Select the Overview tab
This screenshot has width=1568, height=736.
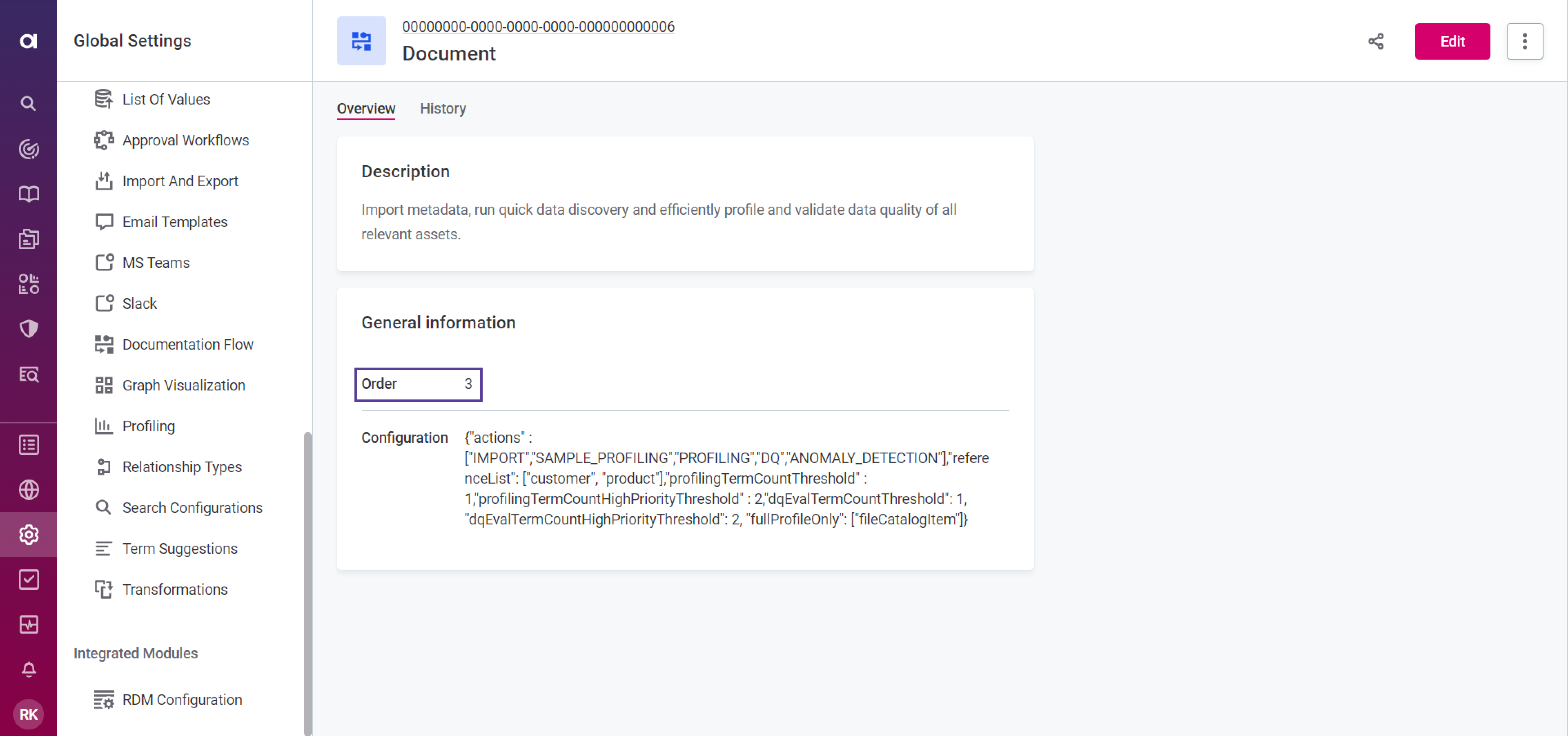[366, 108]
